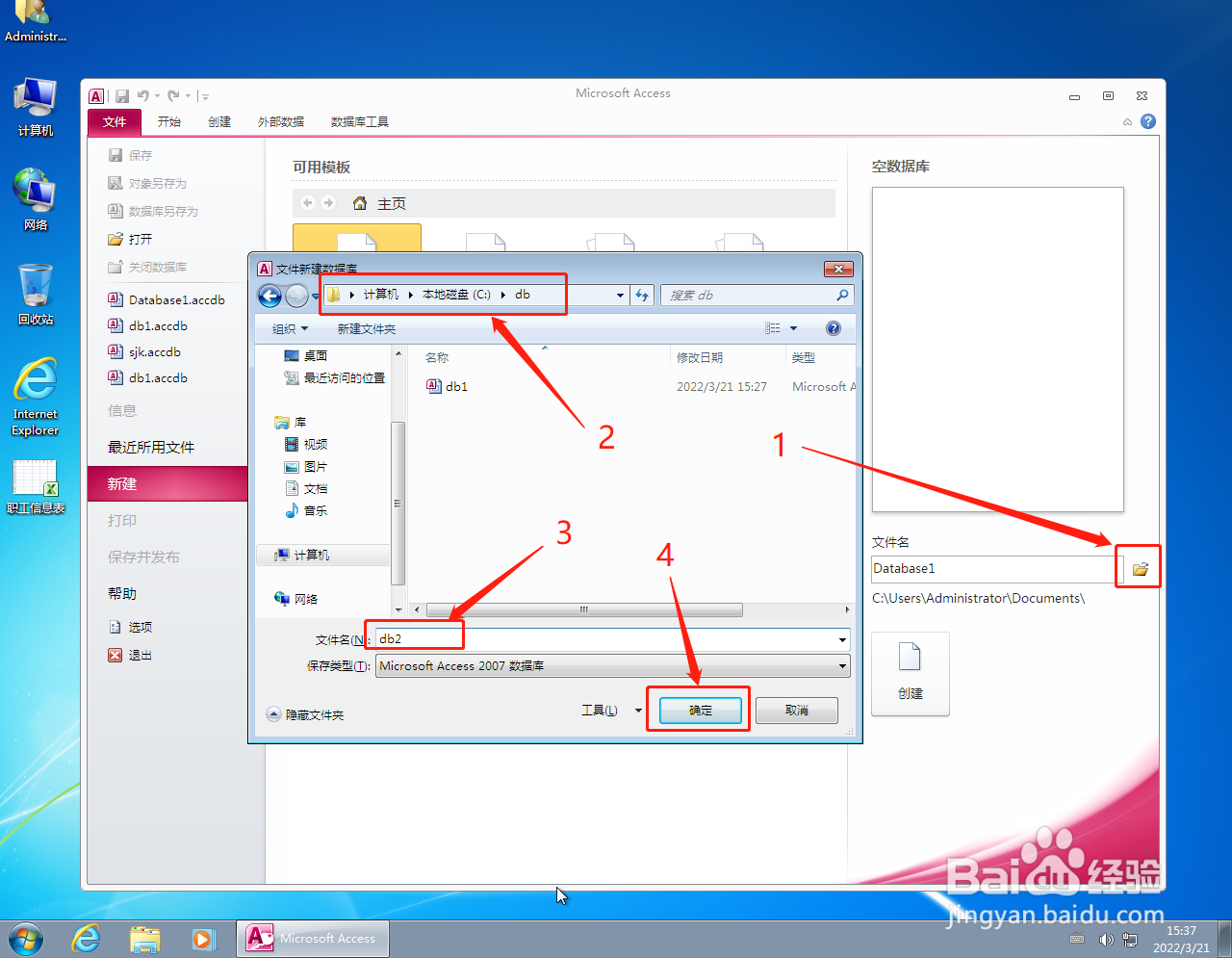This screenshot has height=958, width=1232.
Task: Click 本地磁盘 (C:) in address breadcrumb
Action: 456,295
